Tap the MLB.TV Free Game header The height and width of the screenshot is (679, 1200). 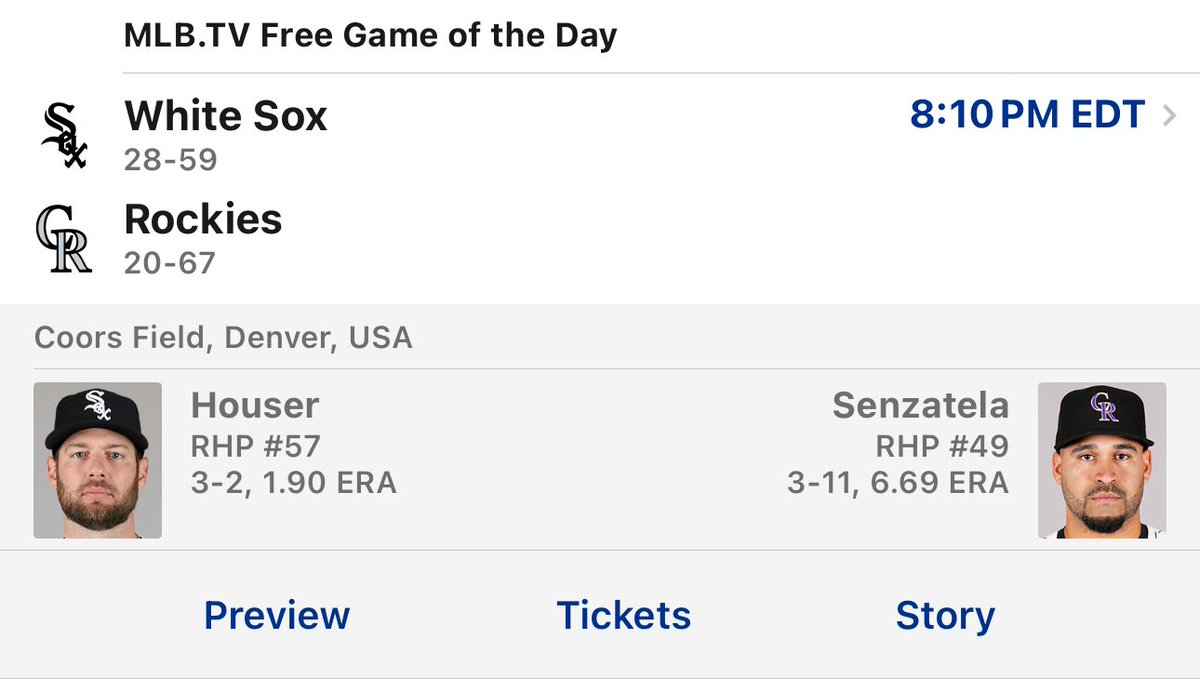pyautogui.click(x=370, y=36)
